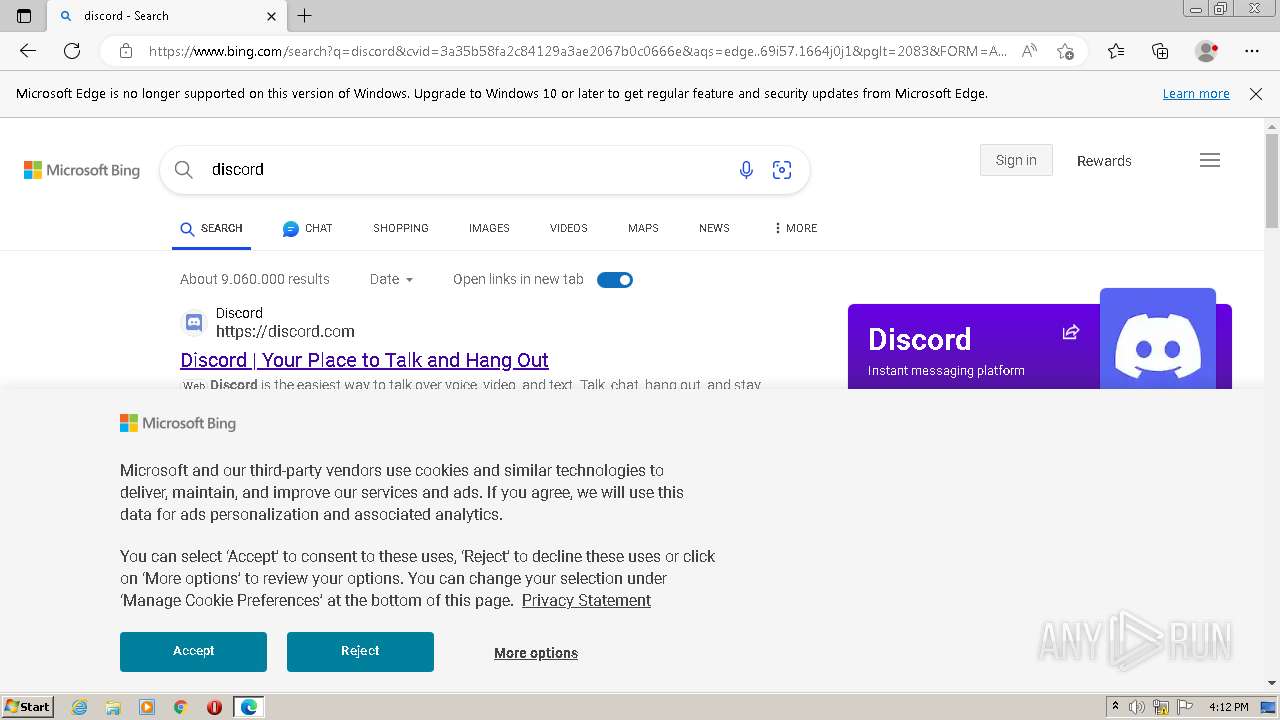The image size is (1280, 720).
Task: Open a new tab with plus icon
Action: tap(305, 16)
